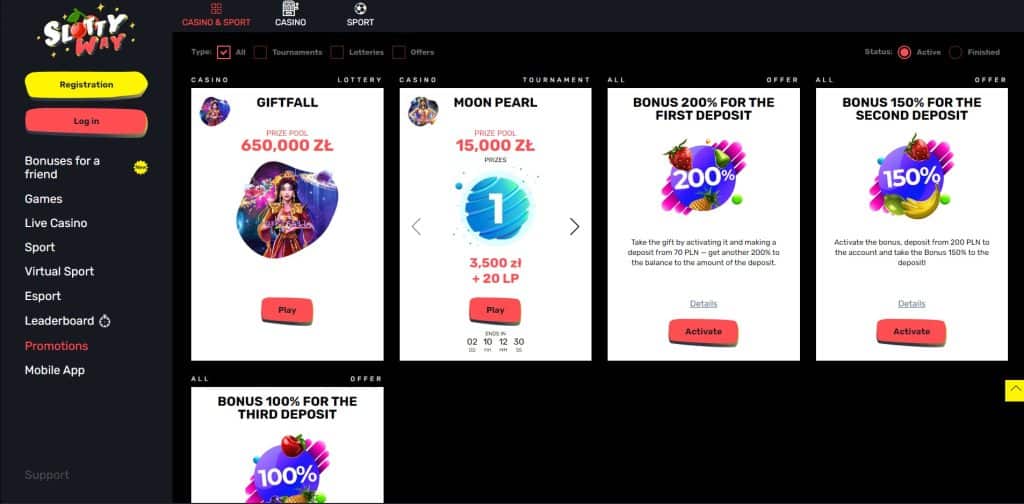Click the Moon Pearl game avatar icon
This screenshot has height=504, width=1024.
pyautogui.click(x=423, y=112)
